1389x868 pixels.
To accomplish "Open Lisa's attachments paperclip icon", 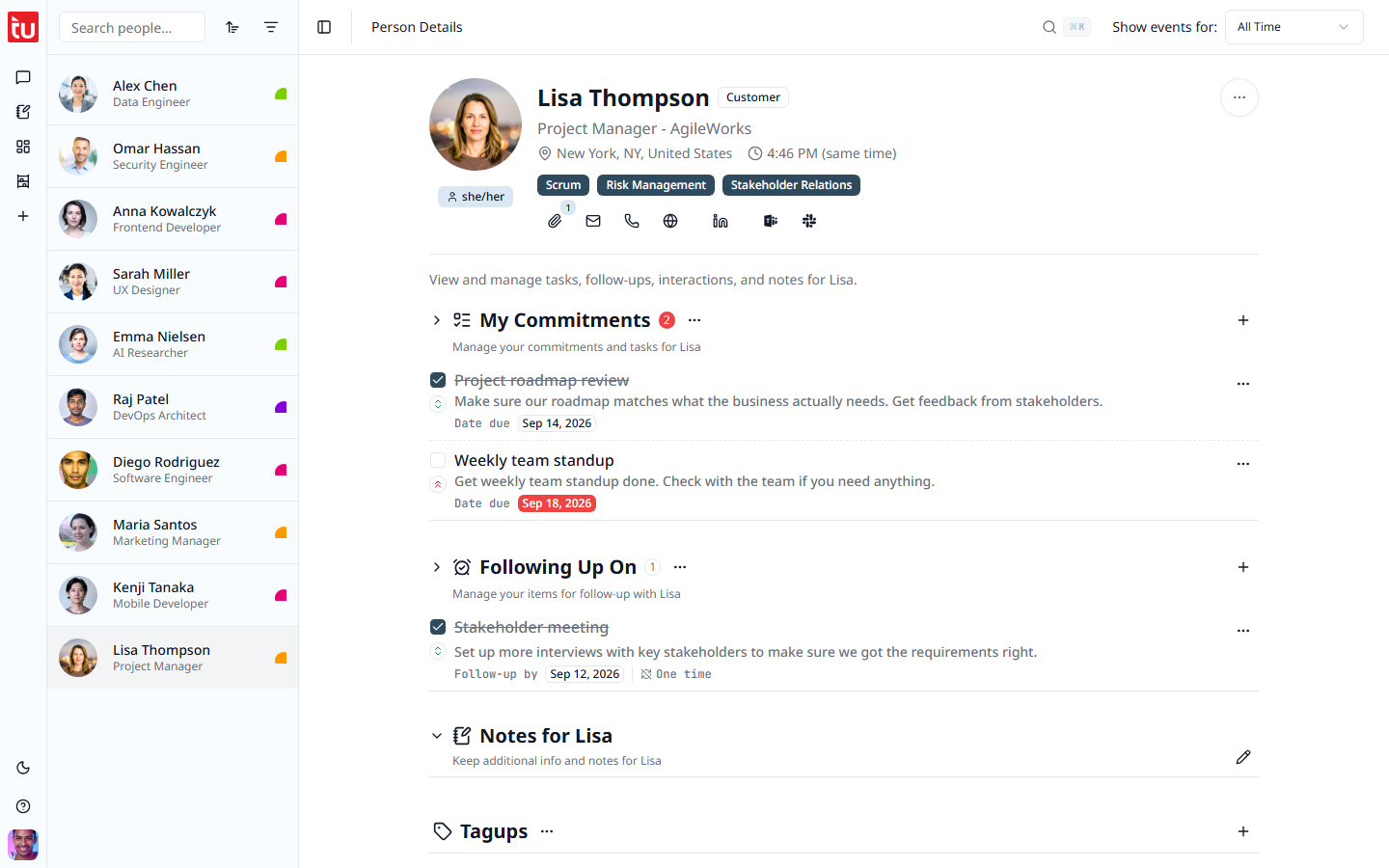I will coord(555,221).
